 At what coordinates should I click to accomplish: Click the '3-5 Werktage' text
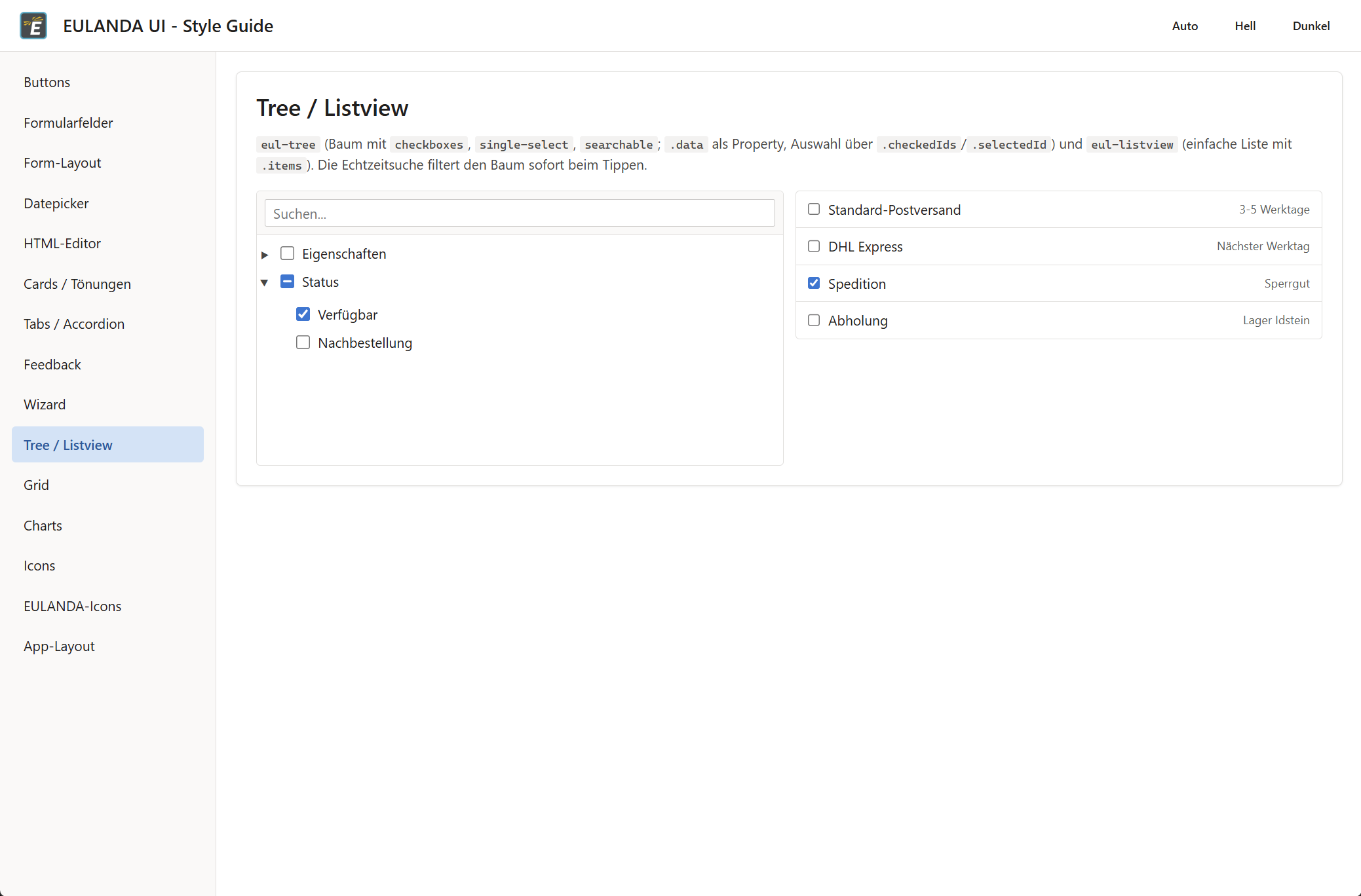(x=1274, y=210)
